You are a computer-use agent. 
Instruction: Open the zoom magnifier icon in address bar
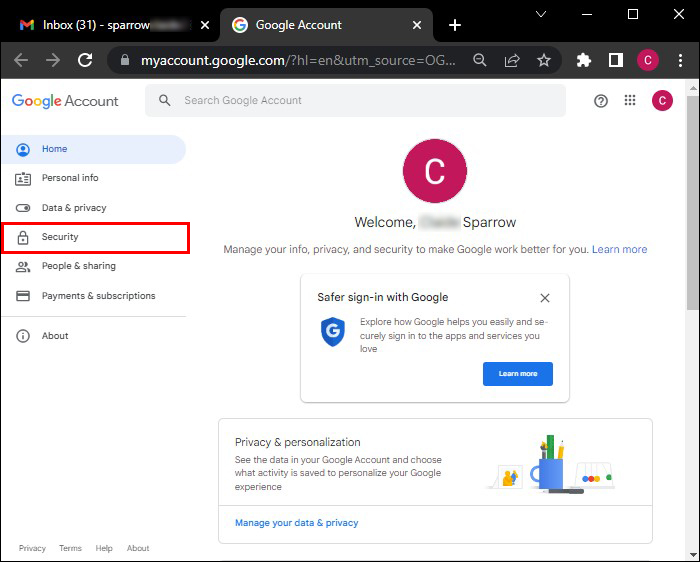[480, 60]
